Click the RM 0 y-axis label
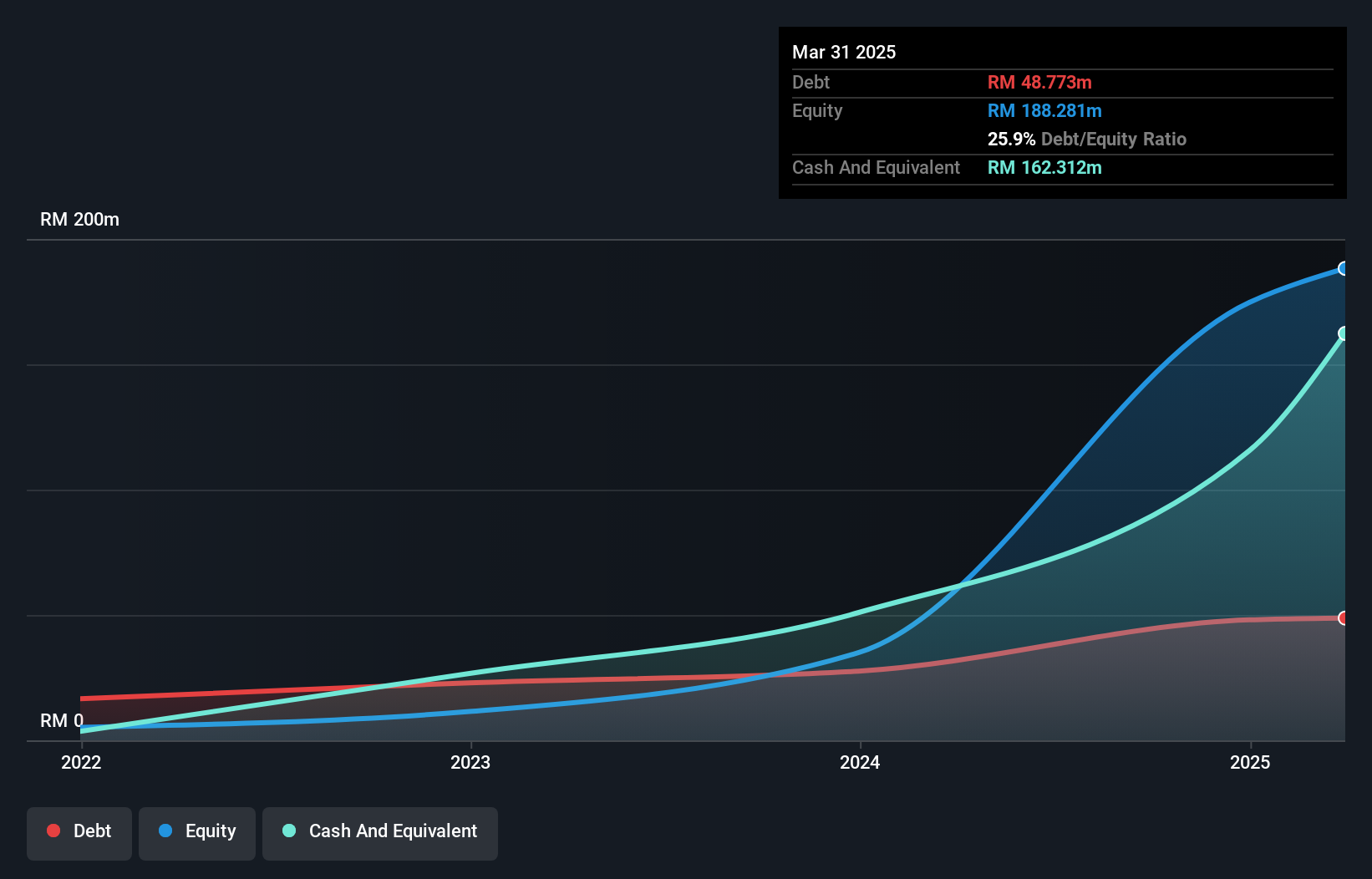 [x=62, y=720]
